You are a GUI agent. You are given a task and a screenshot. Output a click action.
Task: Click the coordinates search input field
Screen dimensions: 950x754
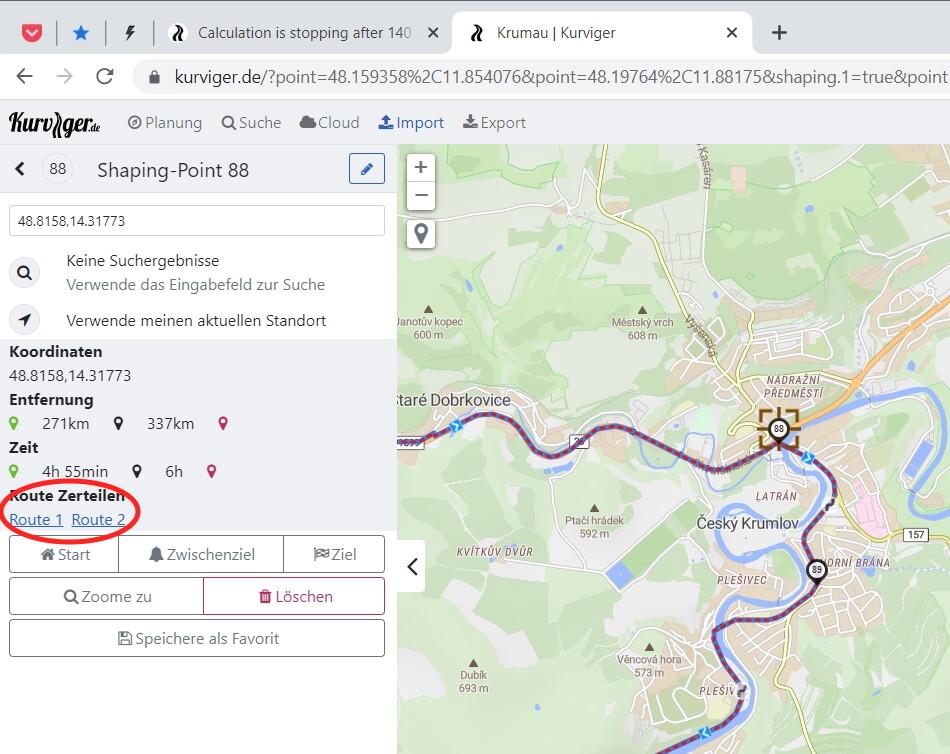[197, 221]
